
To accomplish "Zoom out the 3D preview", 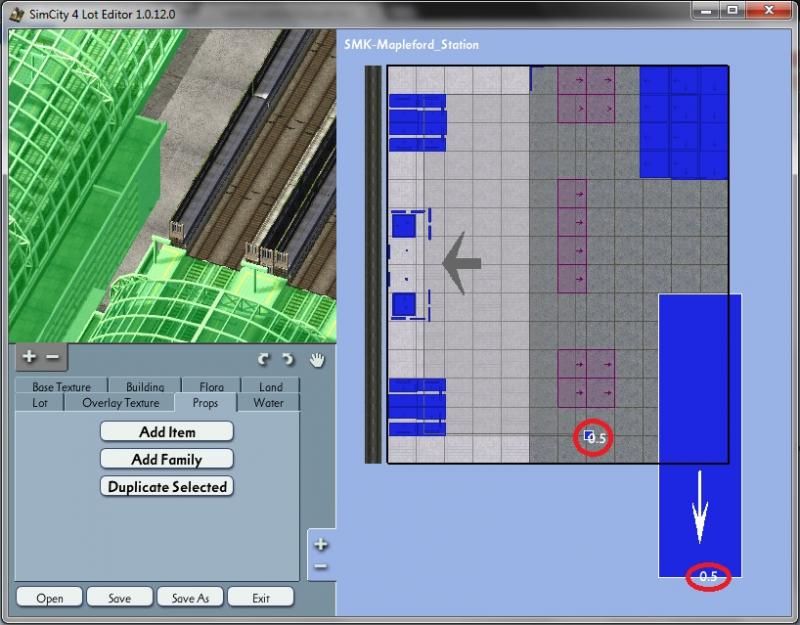I will (53, 357).
